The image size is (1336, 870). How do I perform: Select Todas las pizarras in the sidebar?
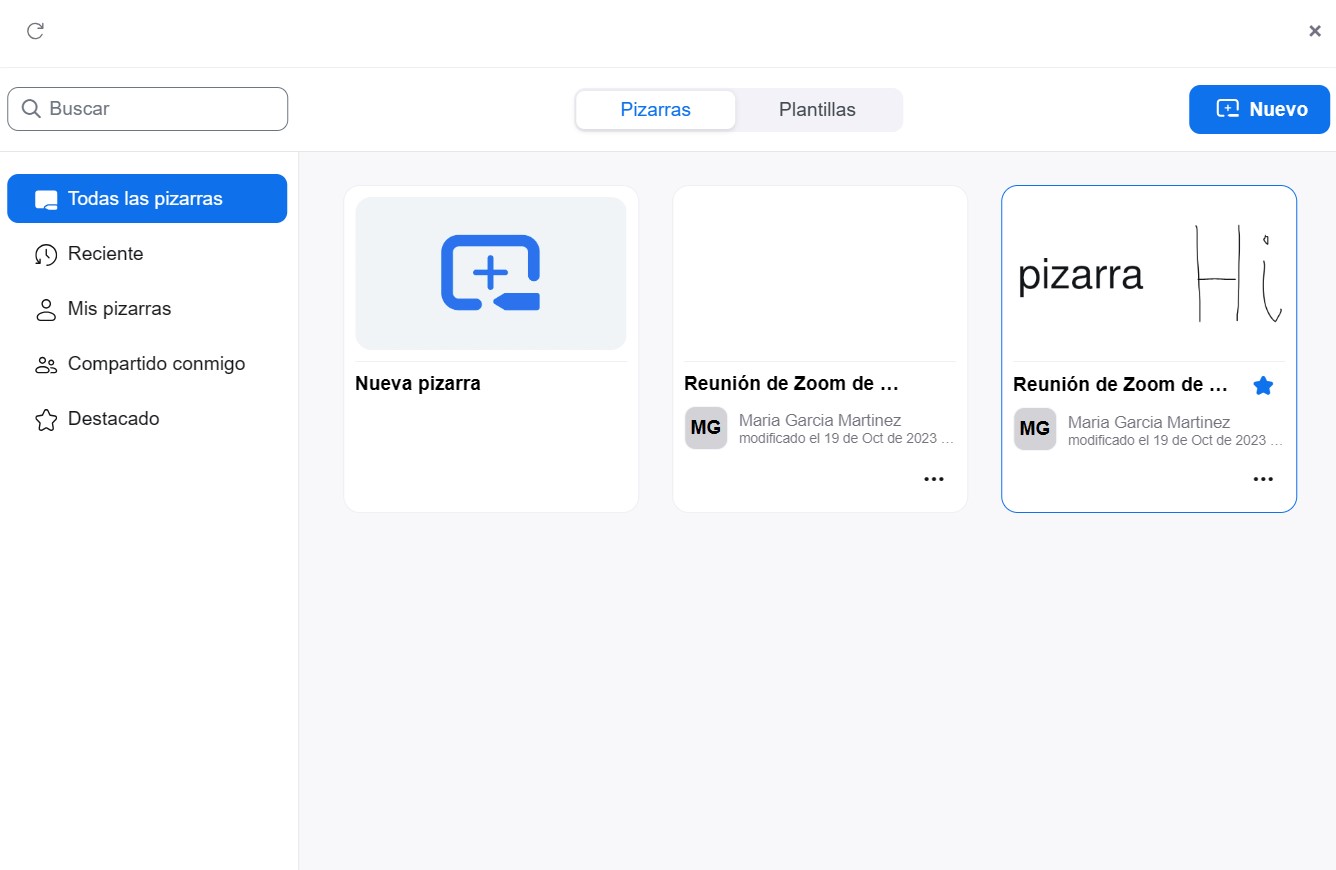click(146, 199)
